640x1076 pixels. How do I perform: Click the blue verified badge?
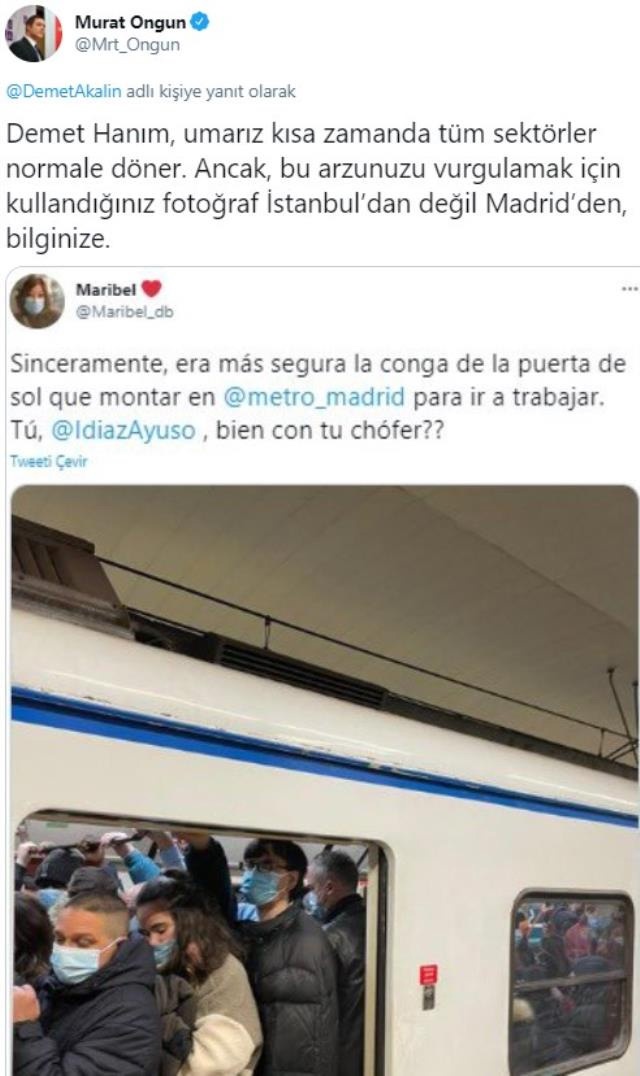[x=200, y=23]
